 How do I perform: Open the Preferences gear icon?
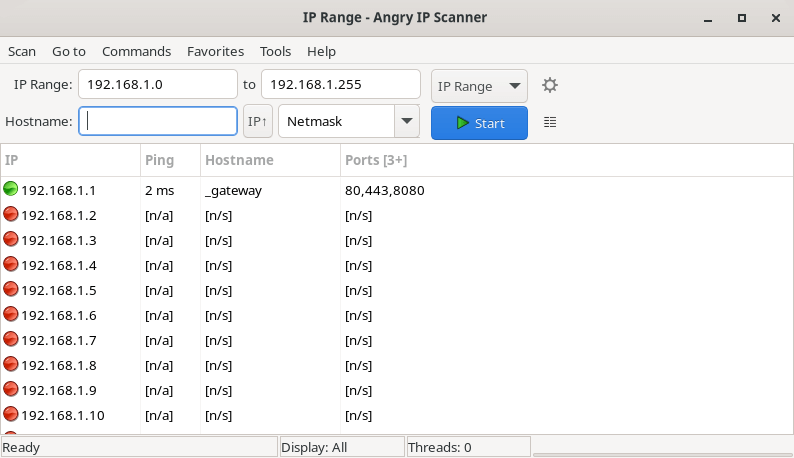549,85
